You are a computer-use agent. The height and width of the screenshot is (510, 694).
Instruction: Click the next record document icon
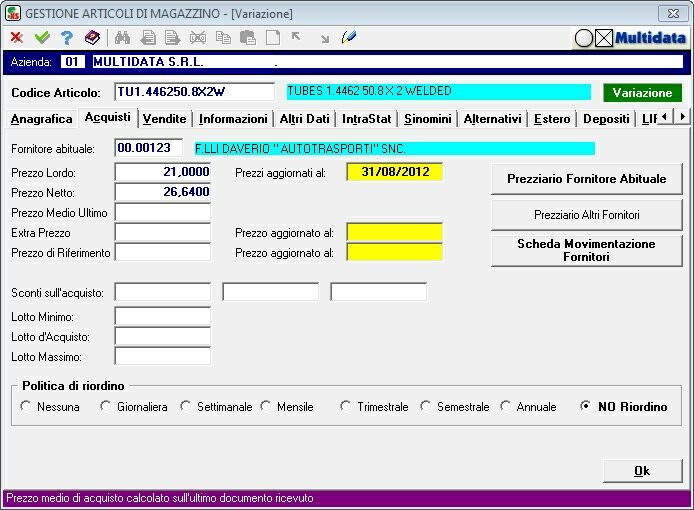click(172, 38)
